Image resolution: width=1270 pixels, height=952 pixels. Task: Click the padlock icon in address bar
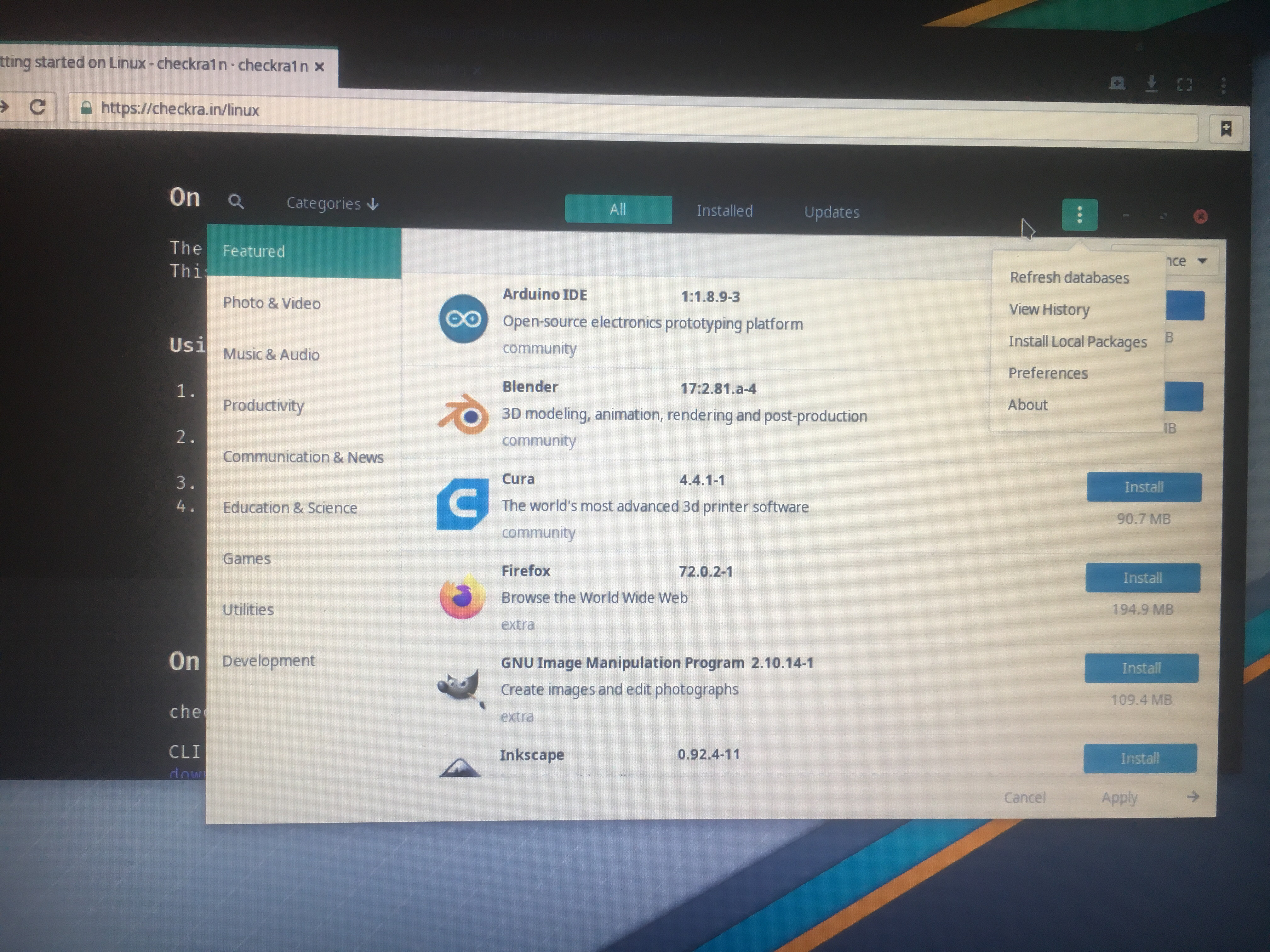[x=86, y=108]
